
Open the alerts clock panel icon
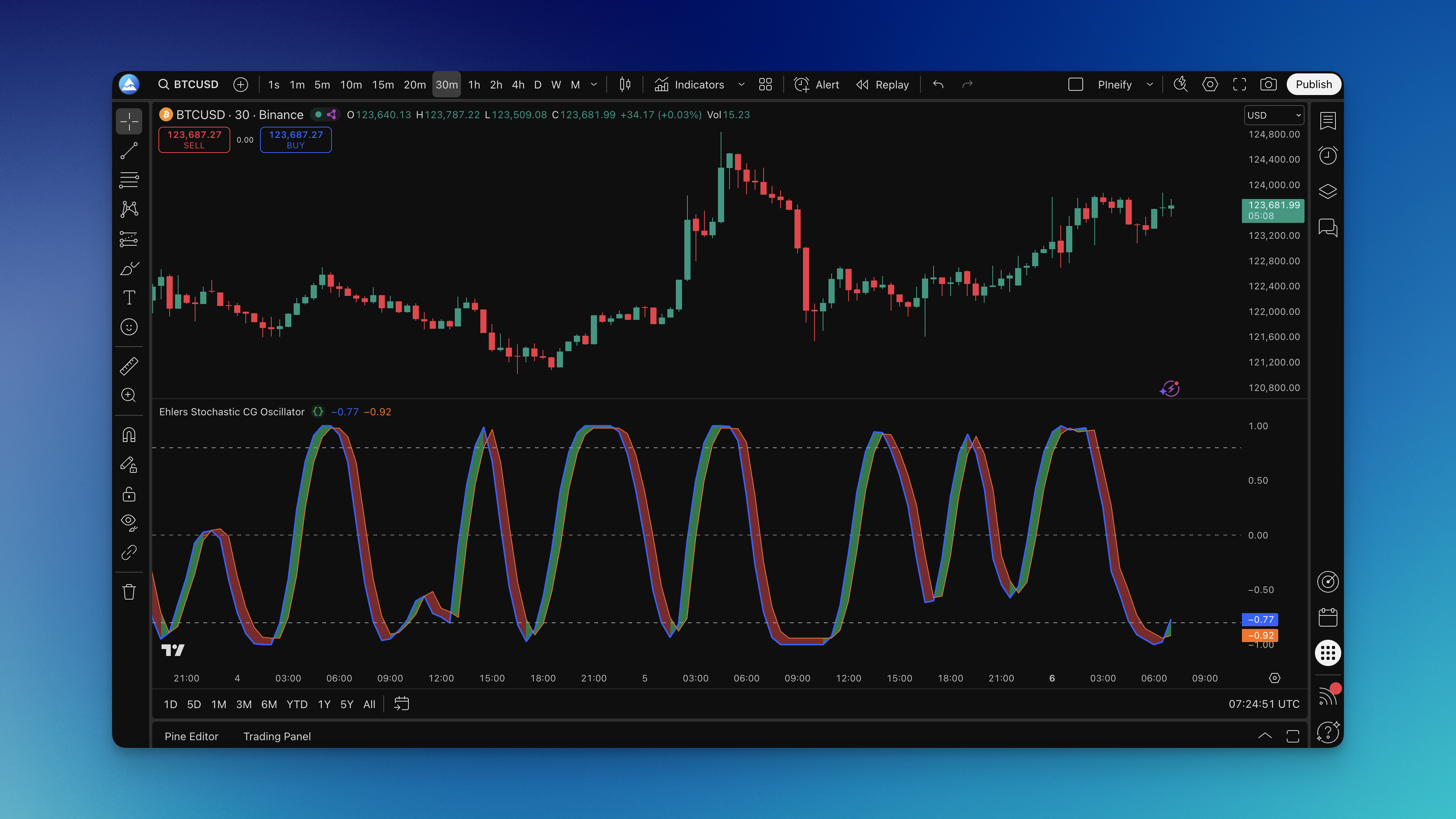point(1328,155)
